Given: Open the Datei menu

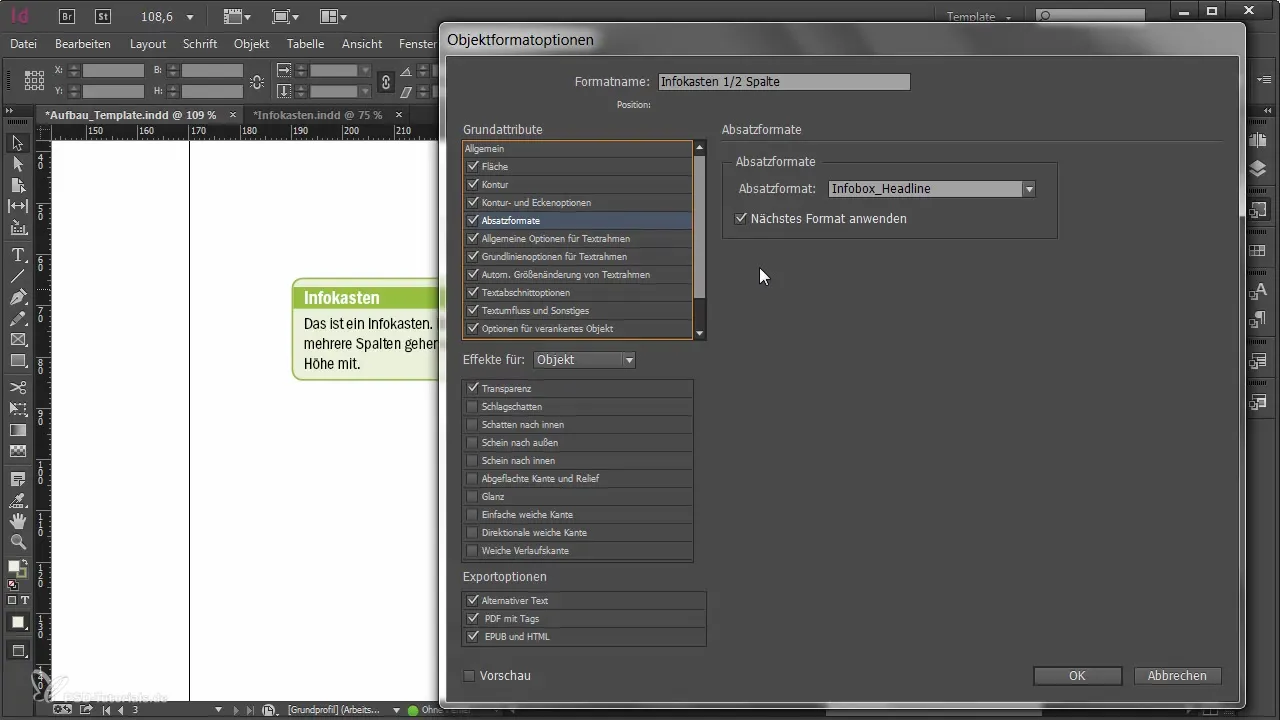Looking at the screenshot, I should 23,44.
